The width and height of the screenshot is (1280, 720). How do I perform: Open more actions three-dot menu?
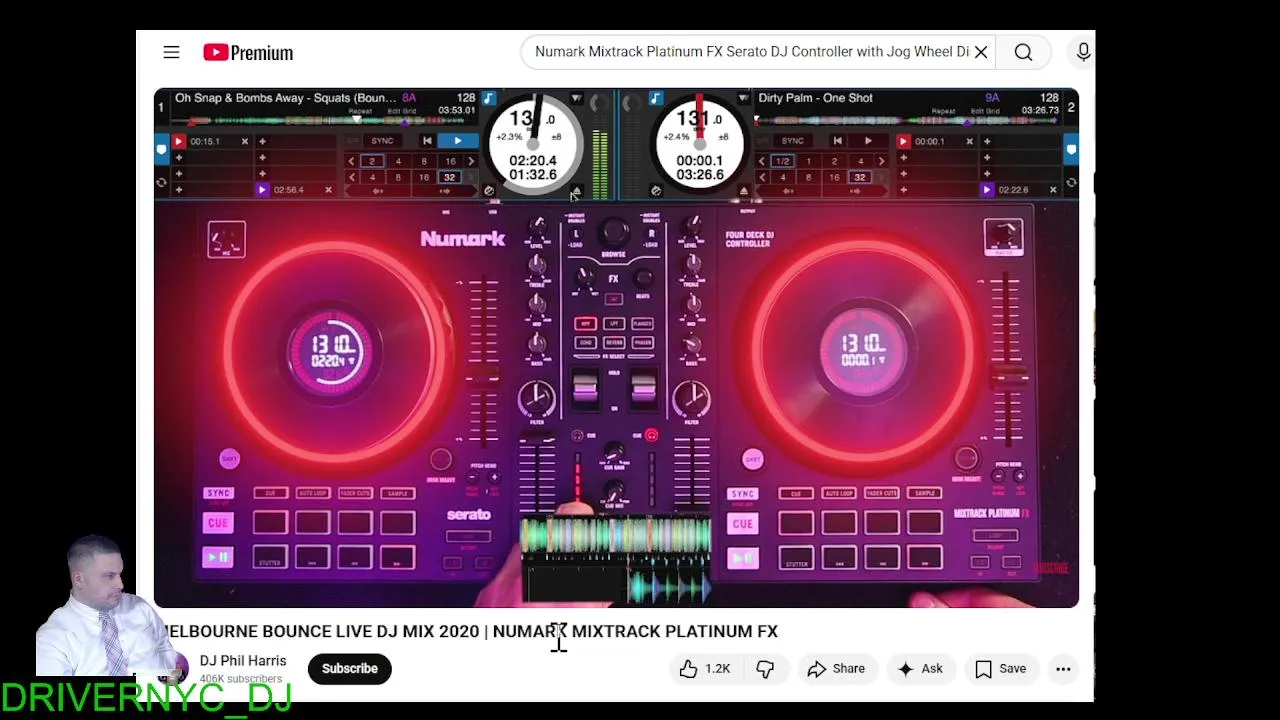(1063, 669)
